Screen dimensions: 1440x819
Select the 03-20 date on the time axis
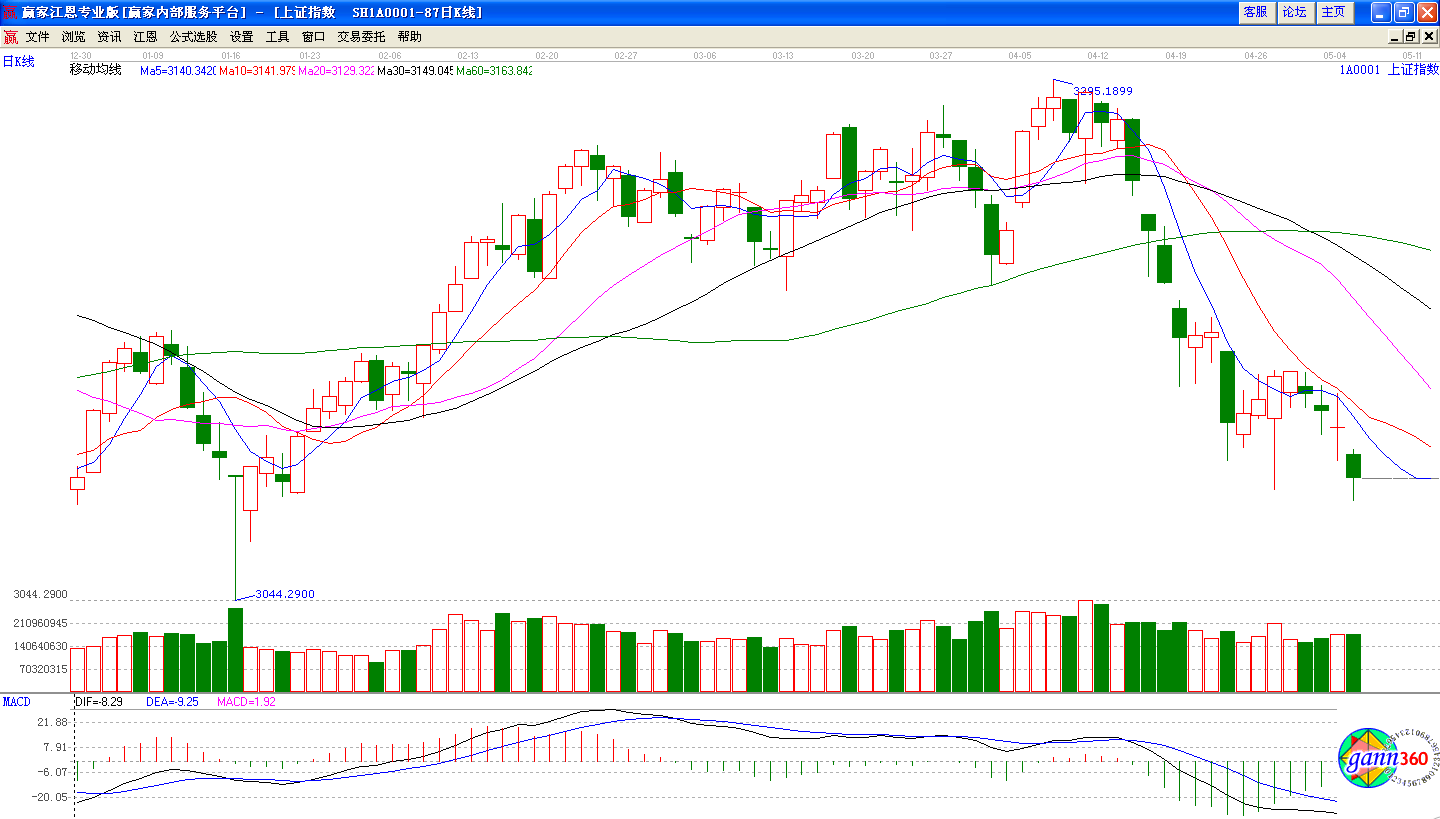pyautogui.click(x=862, y=56)
